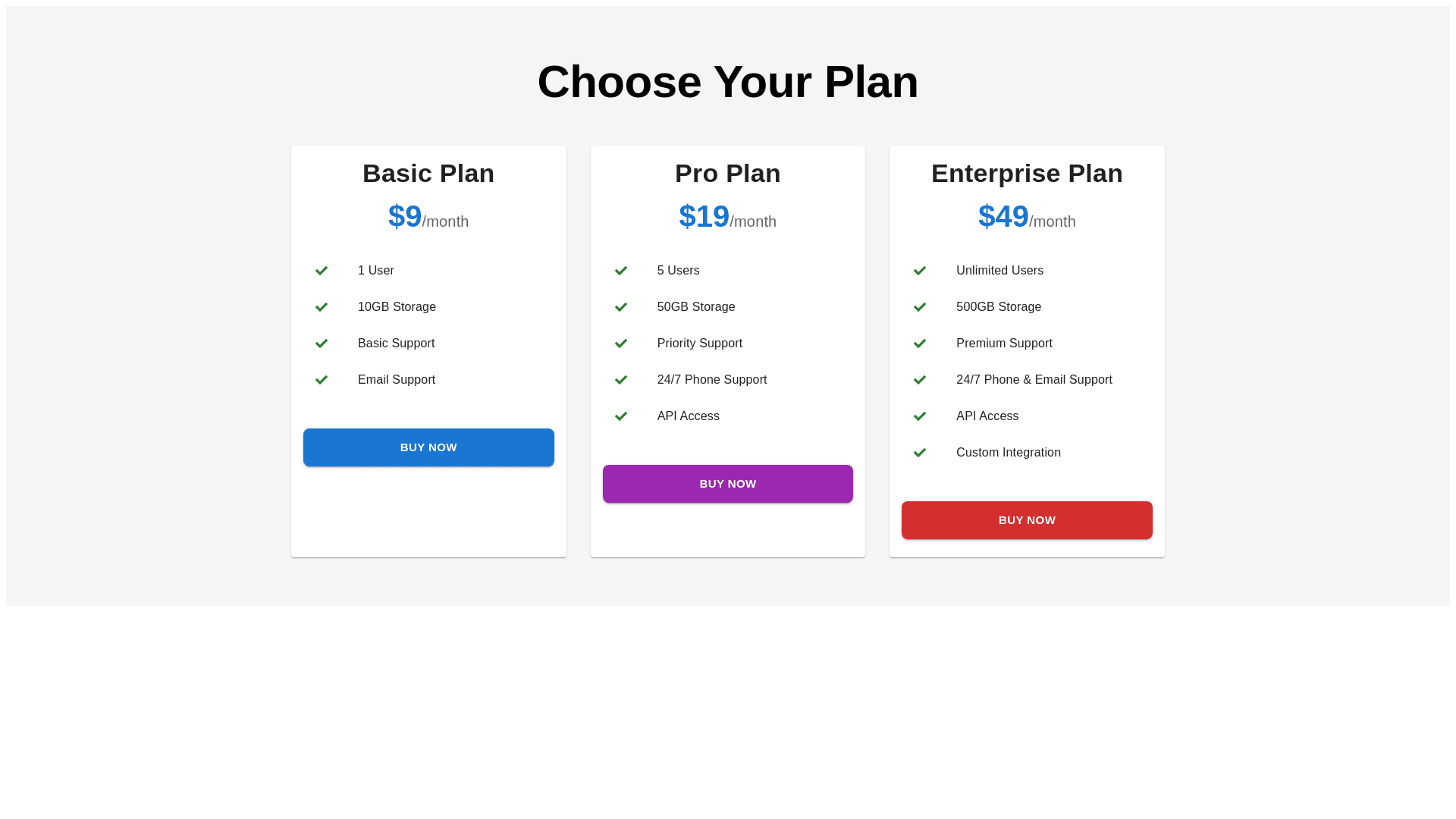Click the checkmark next to 24/7 Phone Support

(x=621, y=380)
